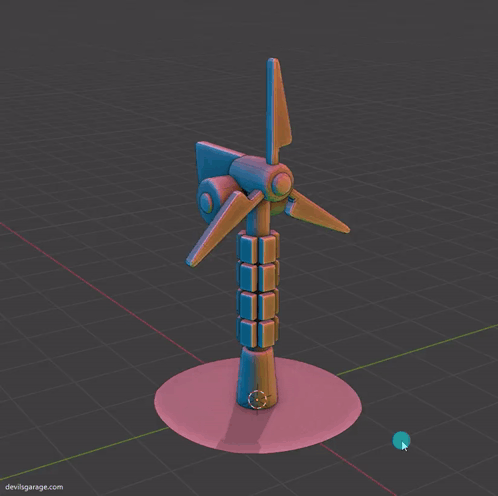498x496 pixels.
Task: Select the lower-left turbine blade
Action: 223,228
